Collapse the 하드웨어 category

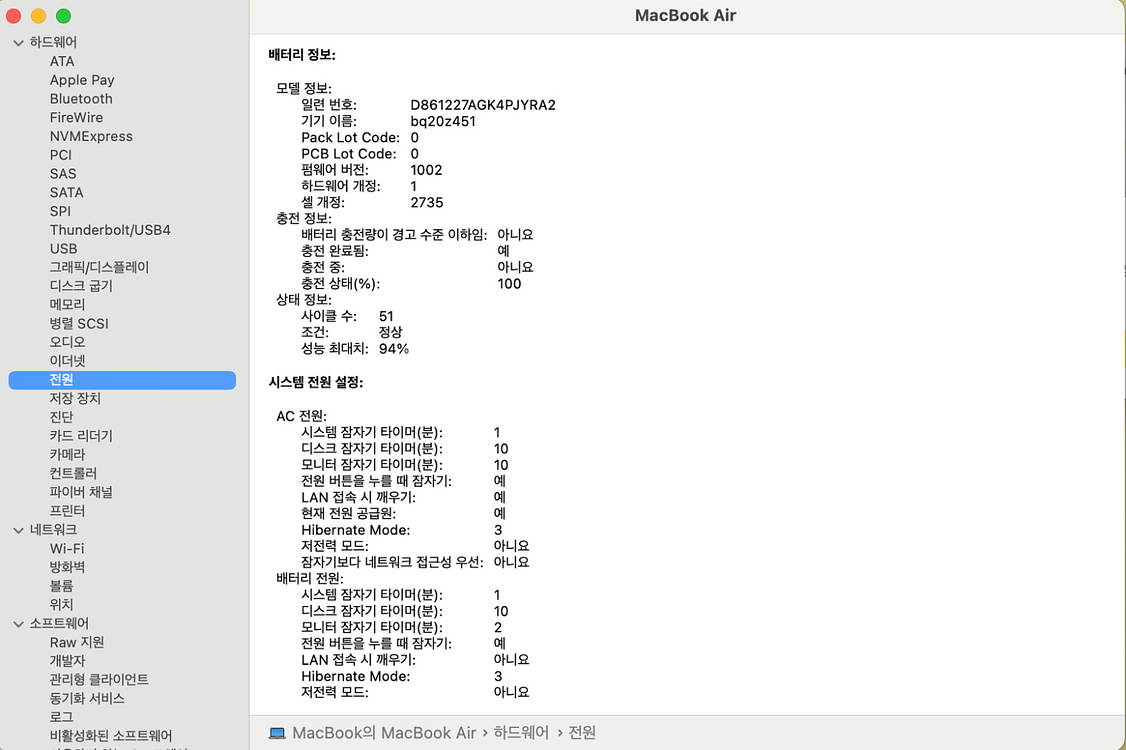coord(17,42)
